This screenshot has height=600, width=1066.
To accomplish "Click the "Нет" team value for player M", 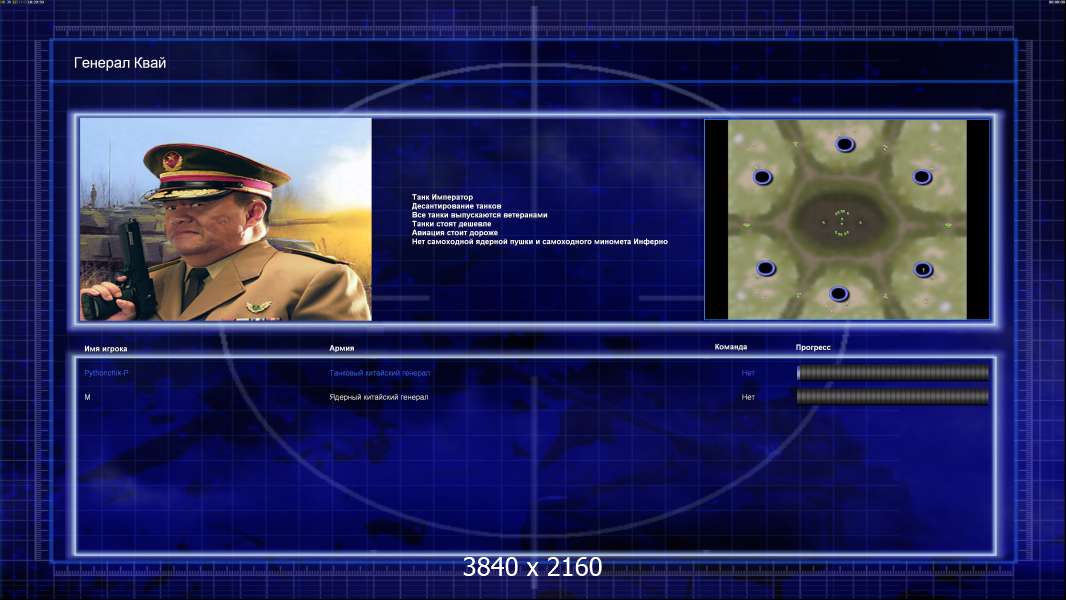I will pos(748,398).
